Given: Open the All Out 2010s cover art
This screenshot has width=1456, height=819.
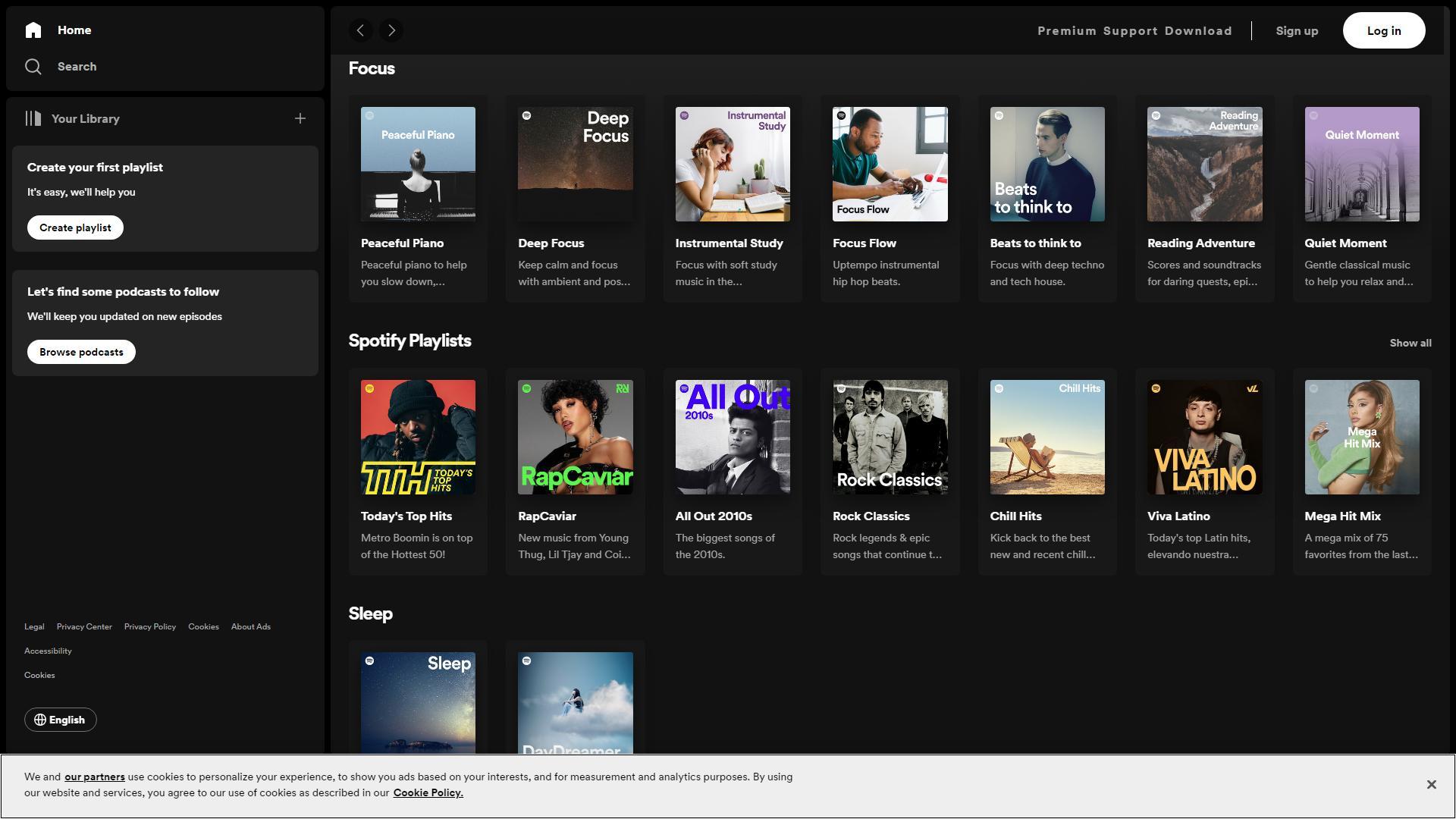Looking at the screenshot, I should click(x=733, y=437).
